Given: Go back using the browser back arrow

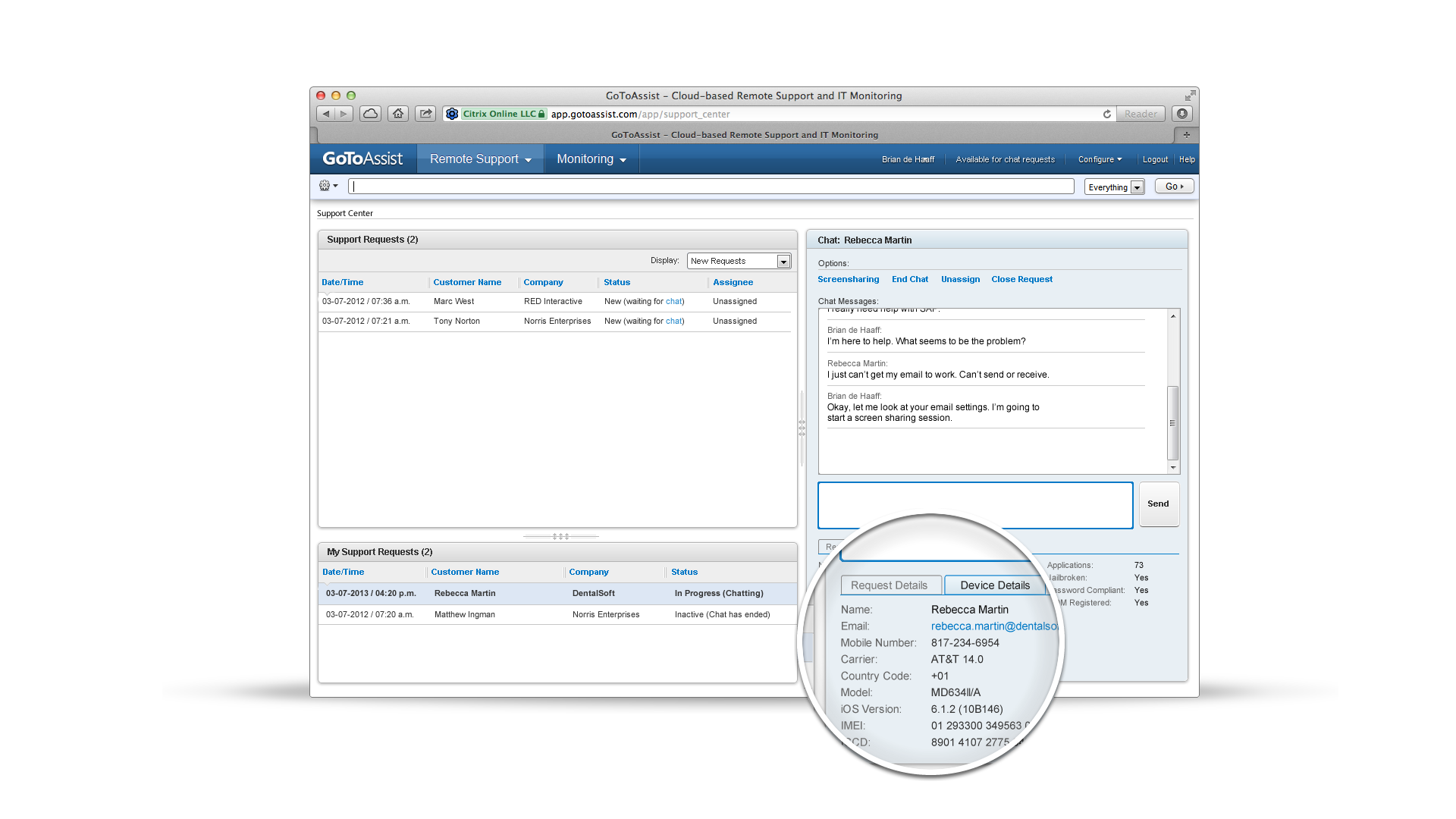Looking at the screenshot, I should 326,114.
